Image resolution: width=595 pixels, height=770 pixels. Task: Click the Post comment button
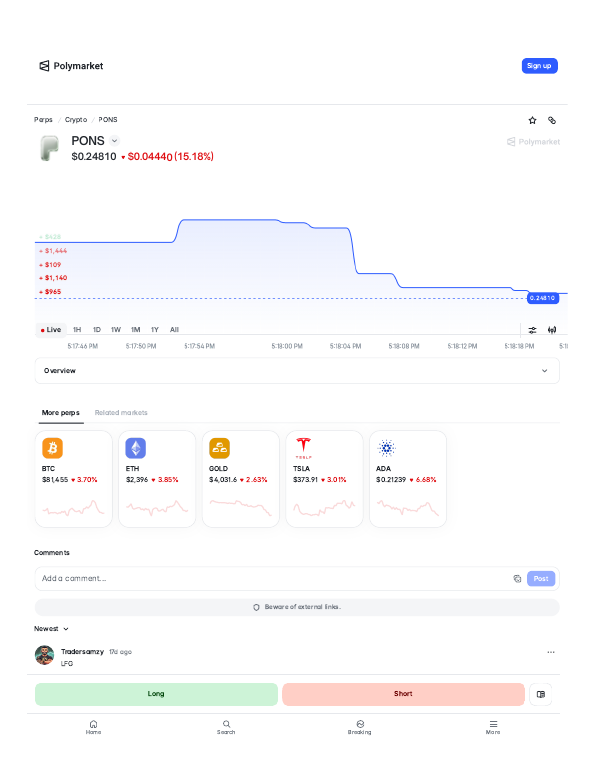541,578
